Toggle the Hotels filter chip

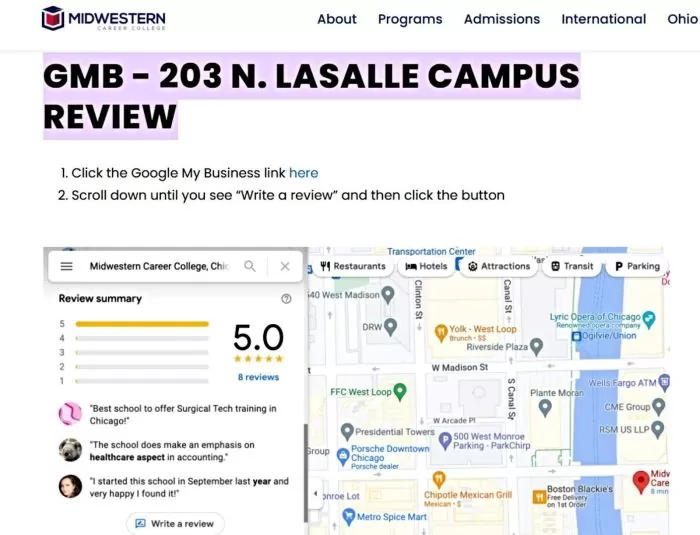(425, 267)
